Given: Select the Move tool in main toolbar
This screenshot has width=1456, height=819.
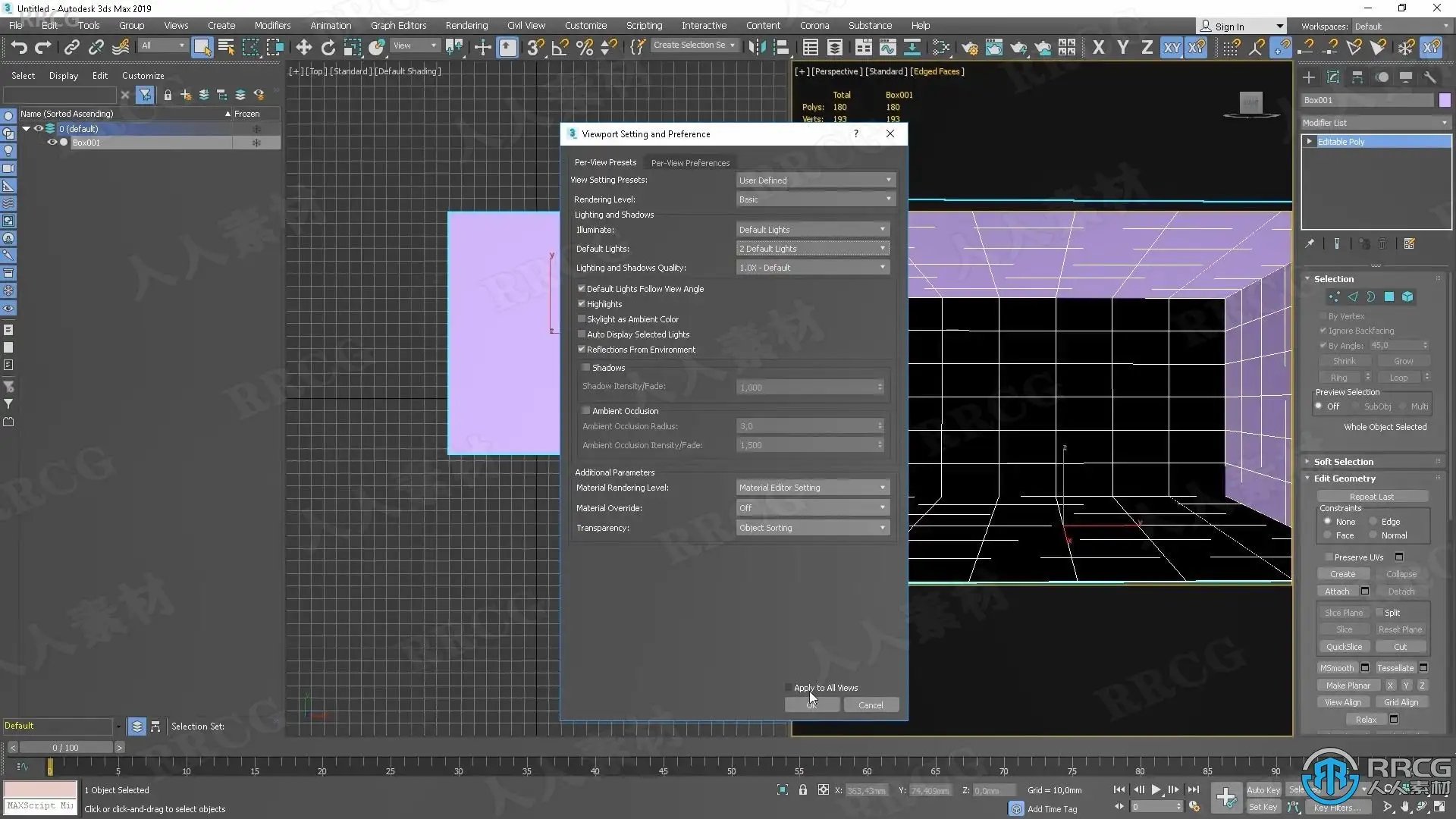Looking at the screenshot, I should 303,47.
